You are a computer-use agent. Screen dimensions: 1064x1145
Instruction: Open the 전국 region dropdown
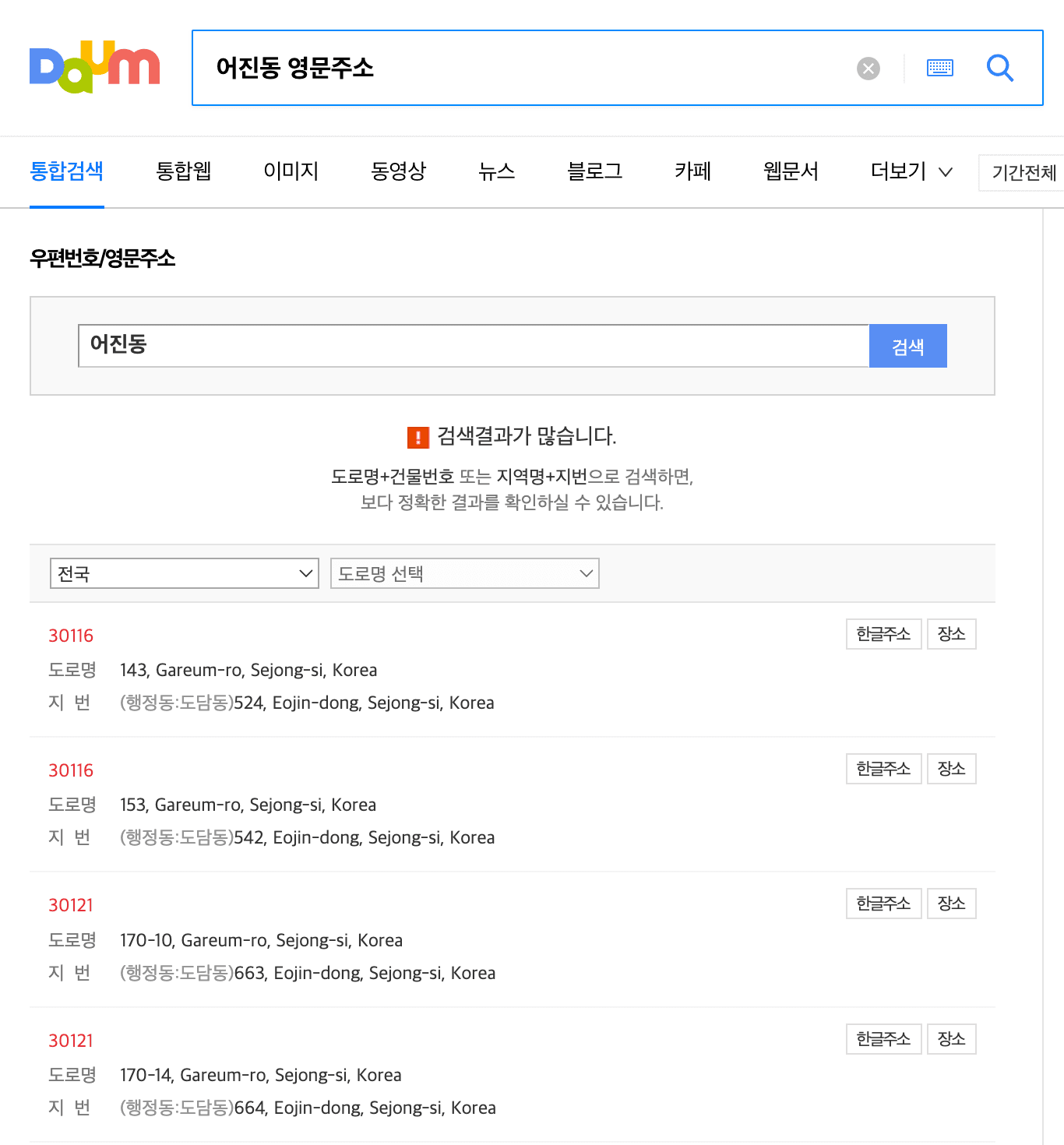(184, 573)
